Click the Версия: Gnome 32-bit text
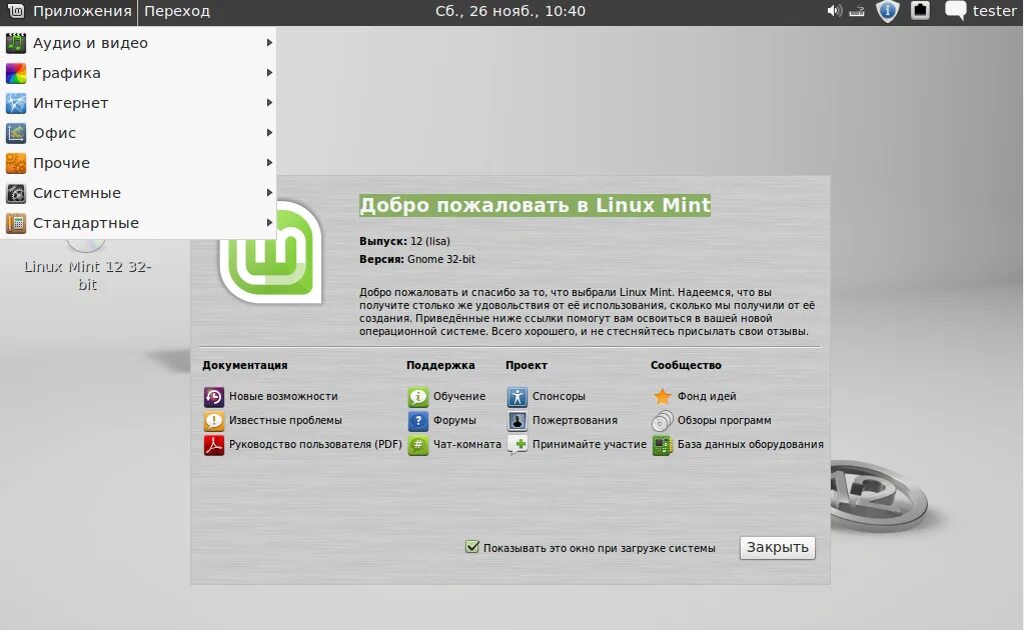The width and height of the screenshot is (1024, 630). click(417, 259)
